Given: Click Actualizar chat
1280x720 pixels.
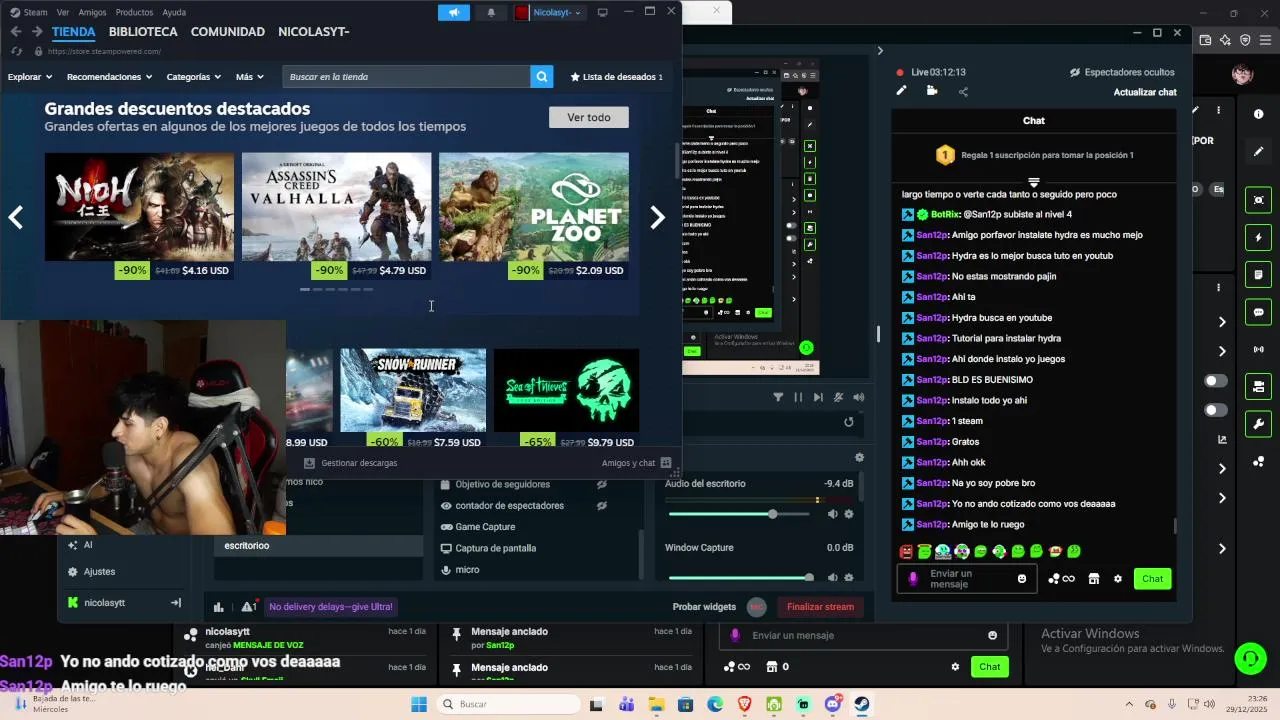Looking at the screenshot, I should 1145,92.
